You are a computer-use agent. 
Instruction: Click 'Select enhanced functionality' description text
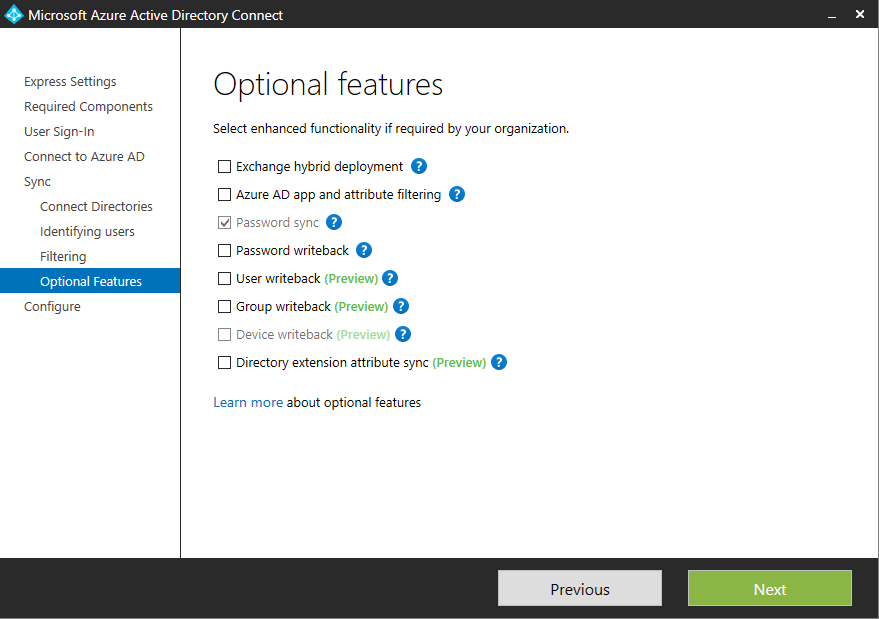[391, 128]
